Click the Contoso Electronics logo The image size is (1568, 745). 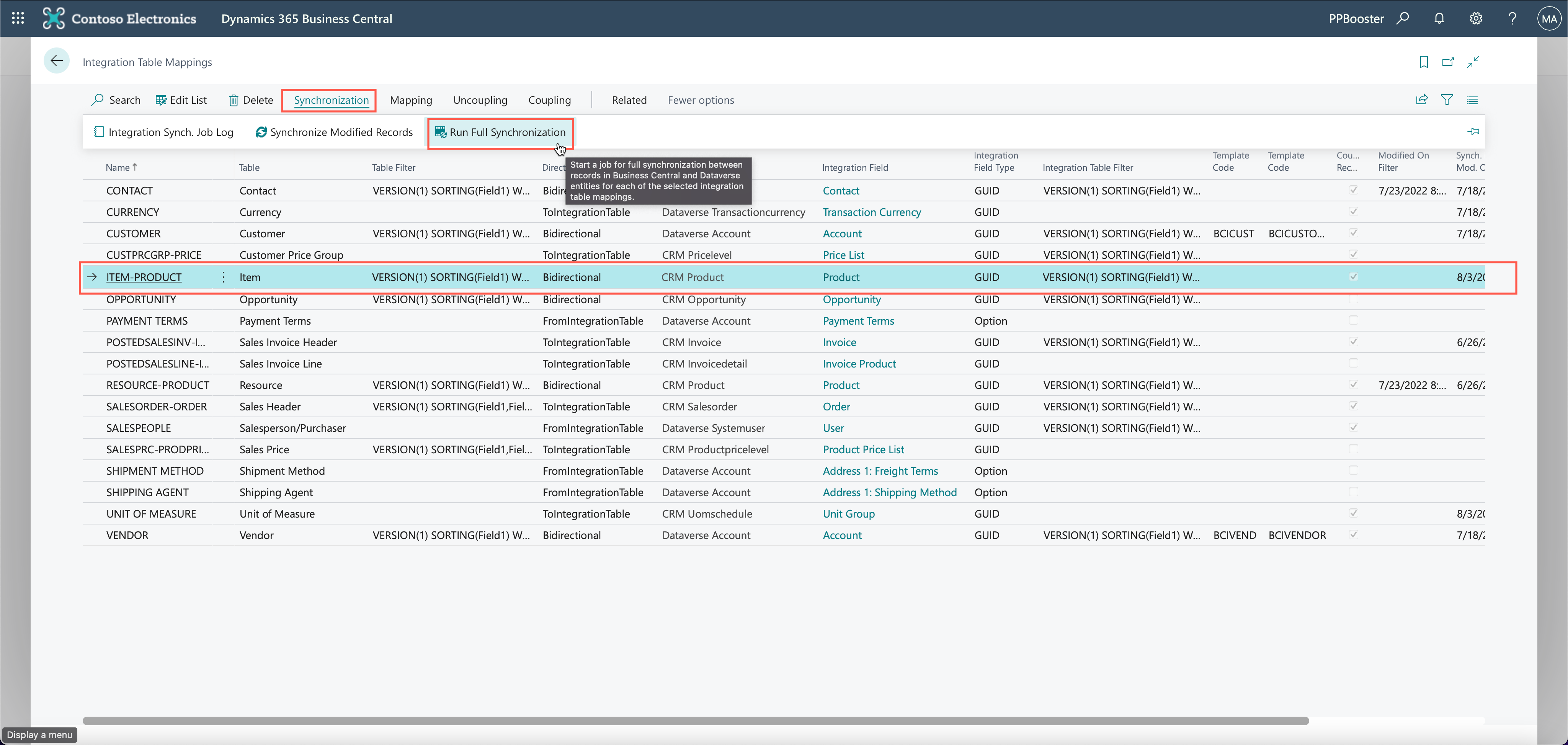click(119, 18)
